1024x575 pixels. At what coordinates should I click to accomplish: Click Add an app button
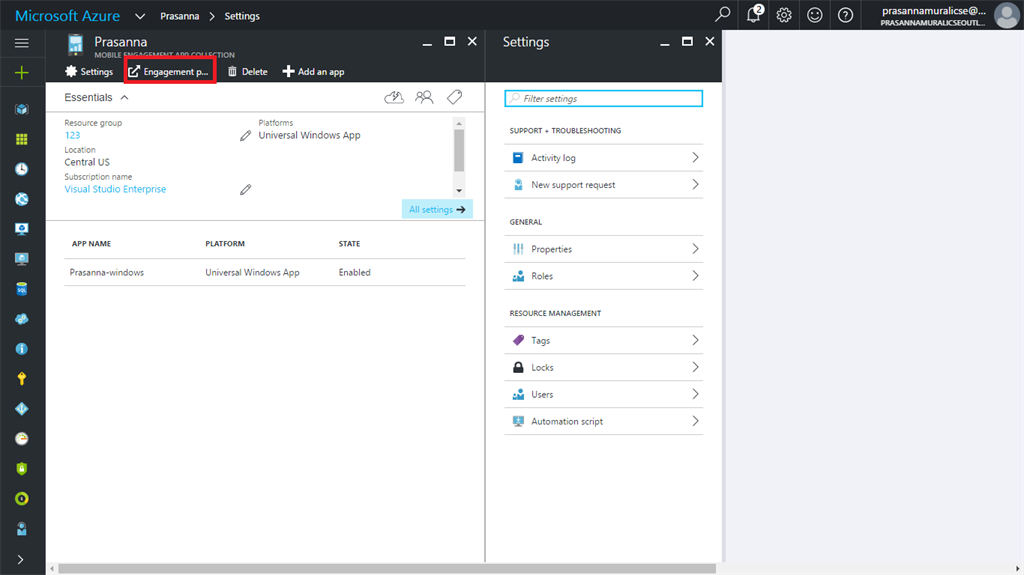point(313,72)
